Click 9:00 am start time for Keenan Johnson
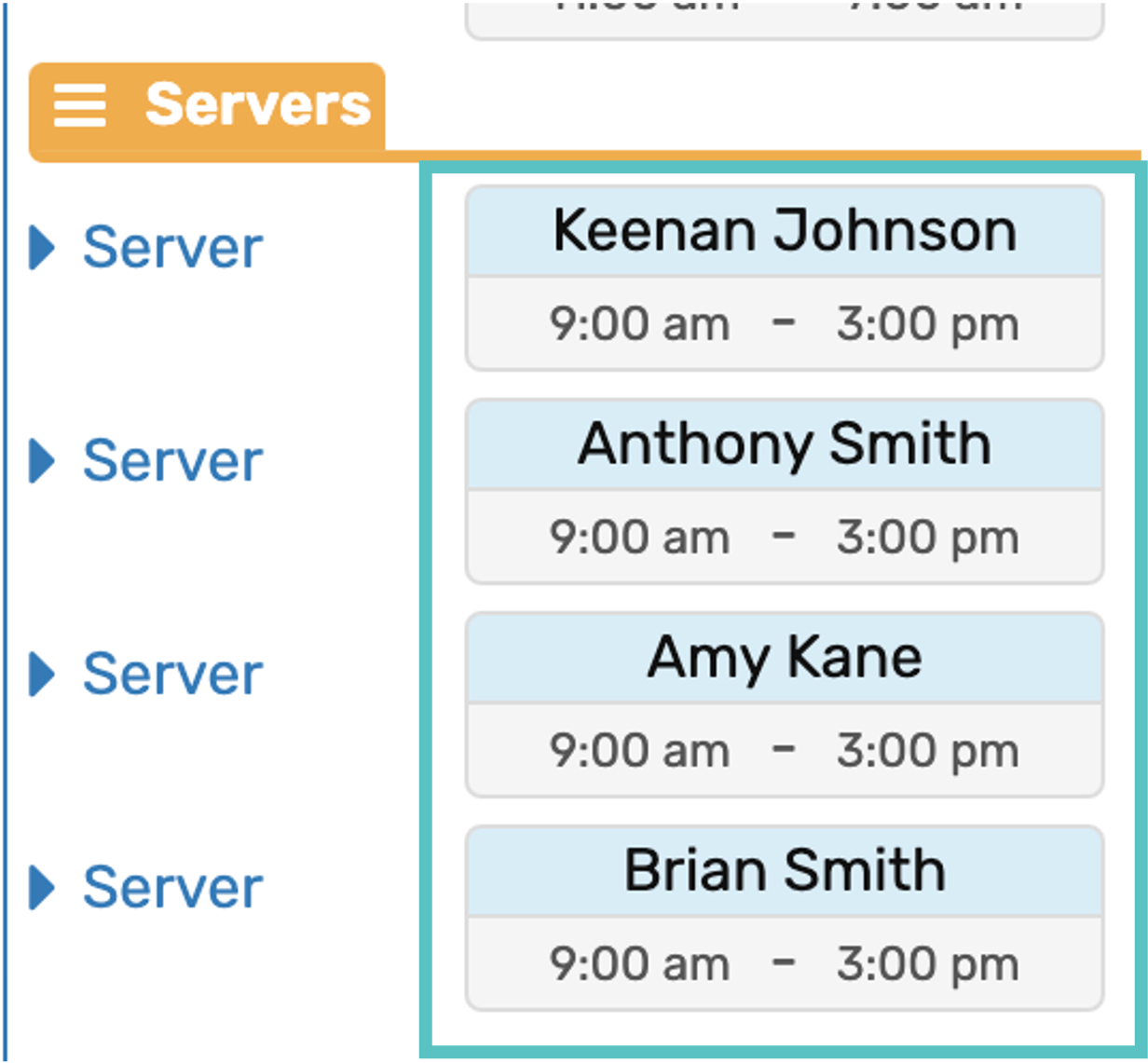 click(639, 324)
